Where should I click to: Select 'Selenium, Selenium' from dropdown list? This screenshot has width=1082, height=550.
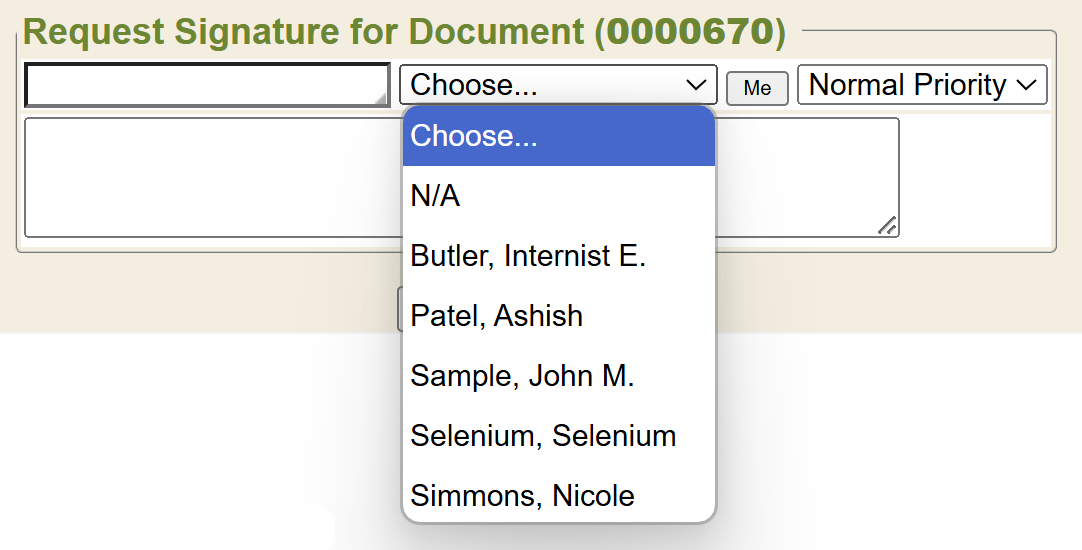pyautogui.click(x=543, y=436)
